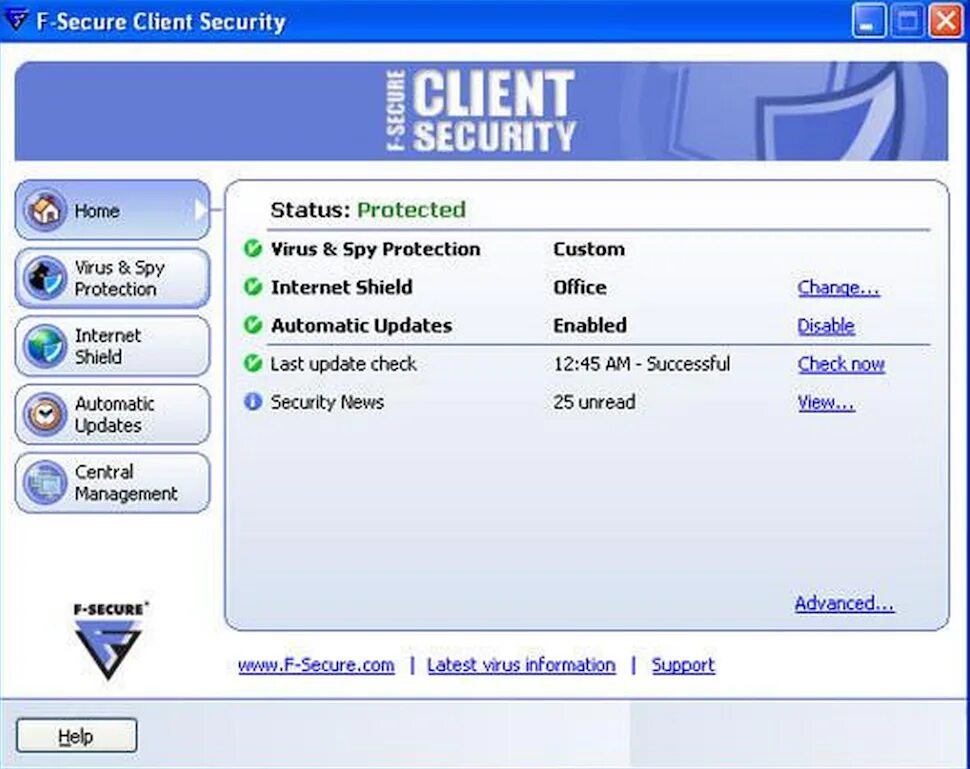Click '12:45 AM - Successful' update result
This screenshot has width=970, height=769.
point(642,364)
